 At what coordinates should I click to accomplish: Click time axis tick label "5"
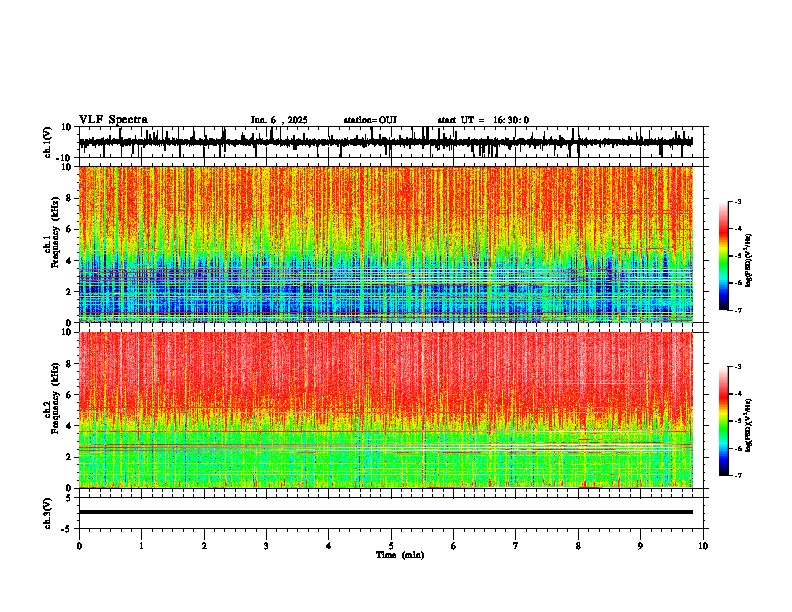[391, 546]
